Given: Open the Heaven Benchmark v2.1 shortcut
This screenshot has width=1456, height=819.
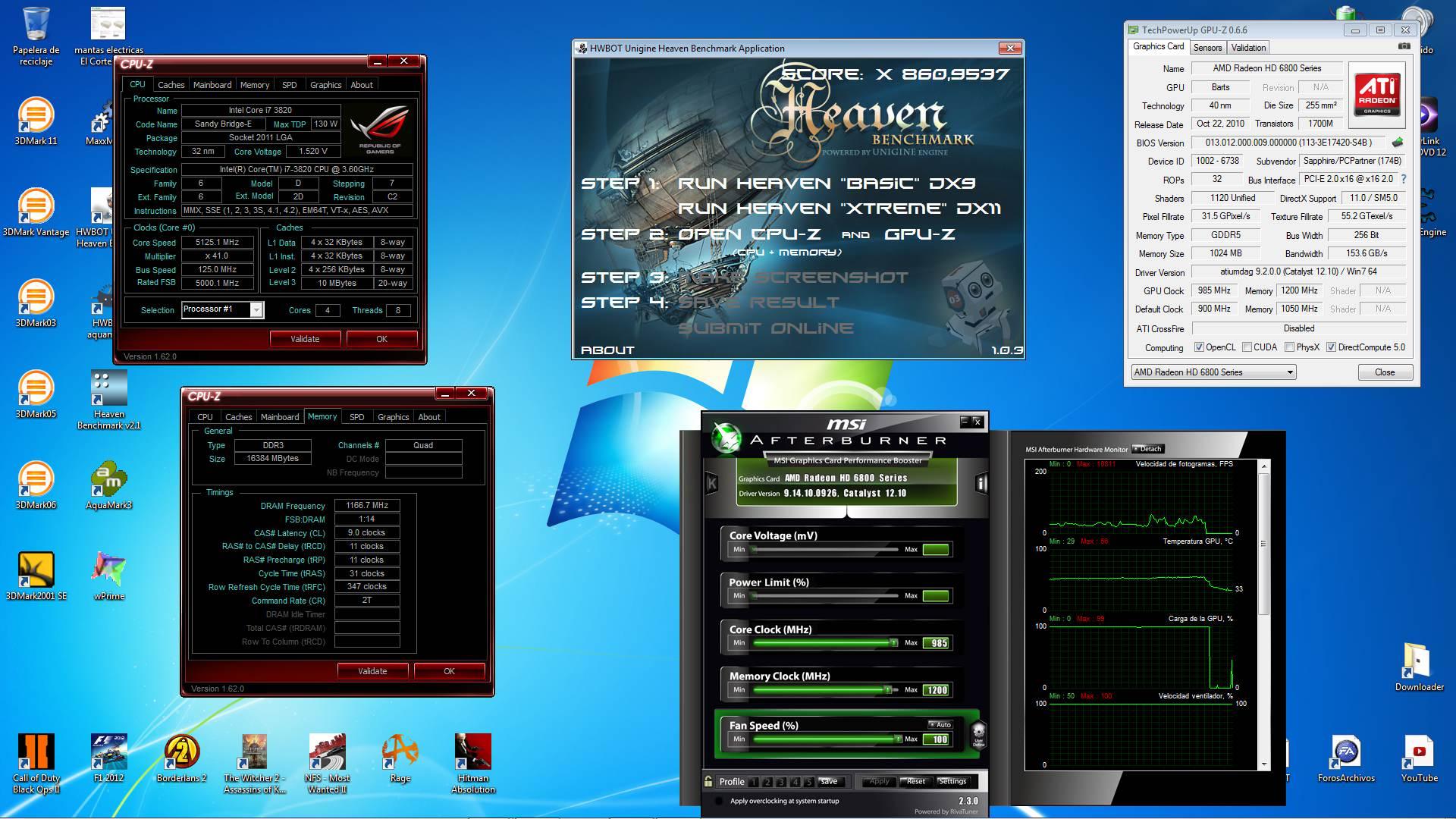Looking at the screenshot, I should click(x=108, y=400).
